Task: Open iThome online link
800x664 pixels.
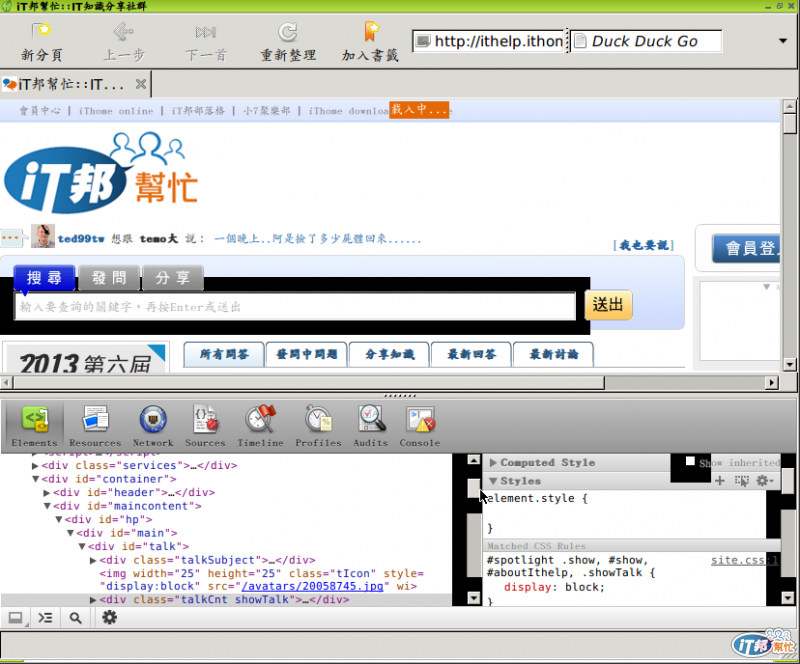Action: 115,111
